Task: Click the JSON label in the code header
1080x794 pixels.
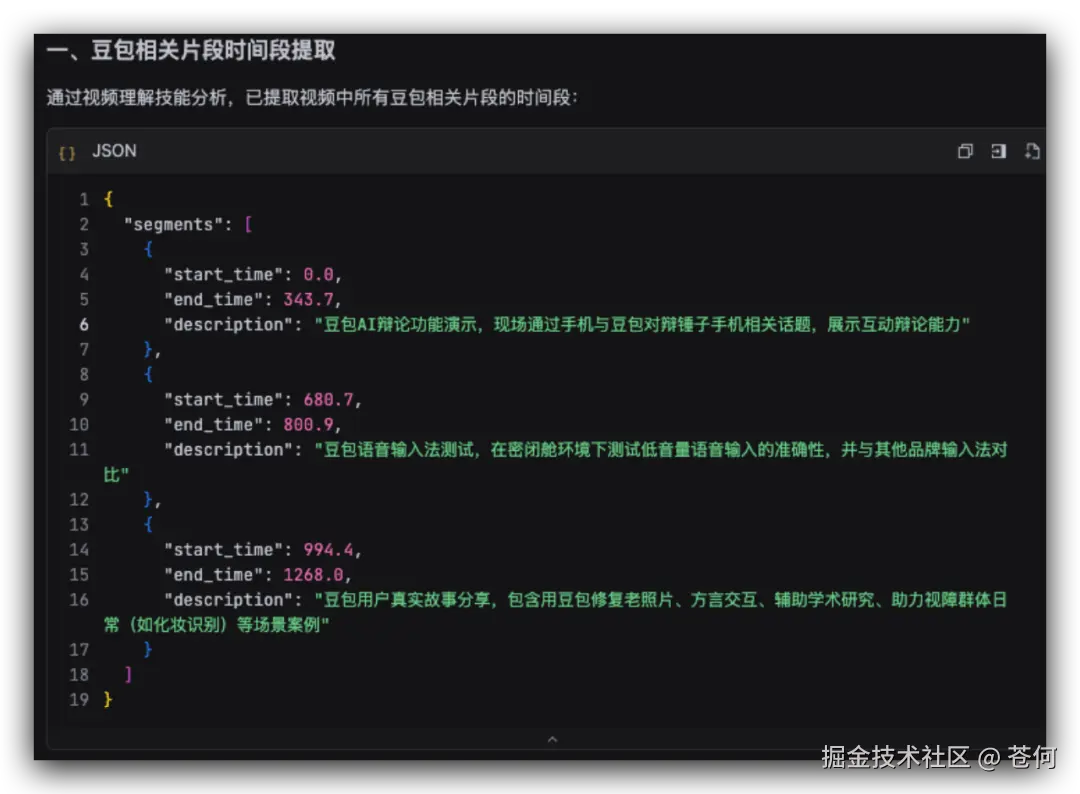Action: point(113,151)
